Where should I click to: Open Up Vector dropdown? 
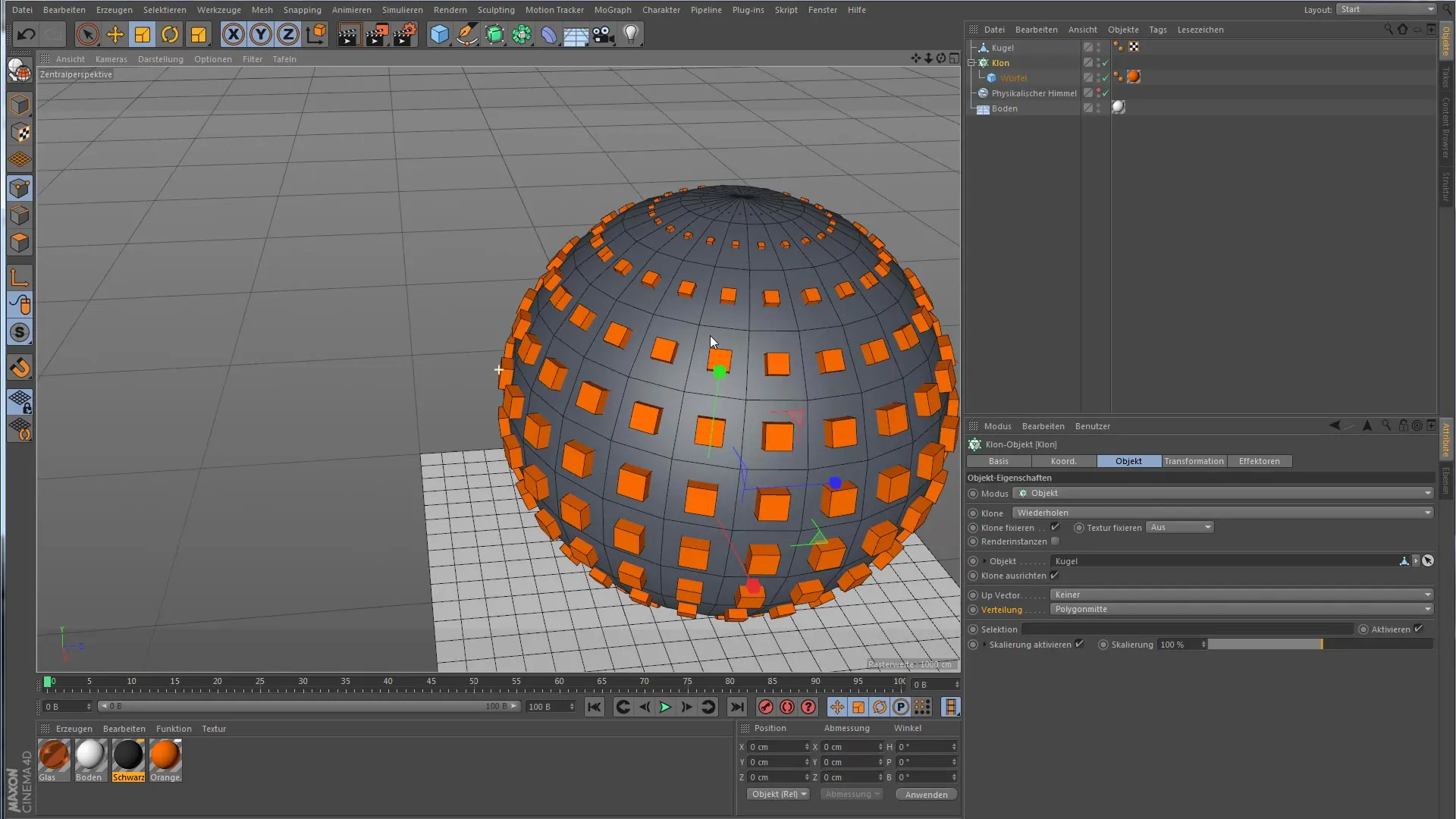[x=1241, y=595]
